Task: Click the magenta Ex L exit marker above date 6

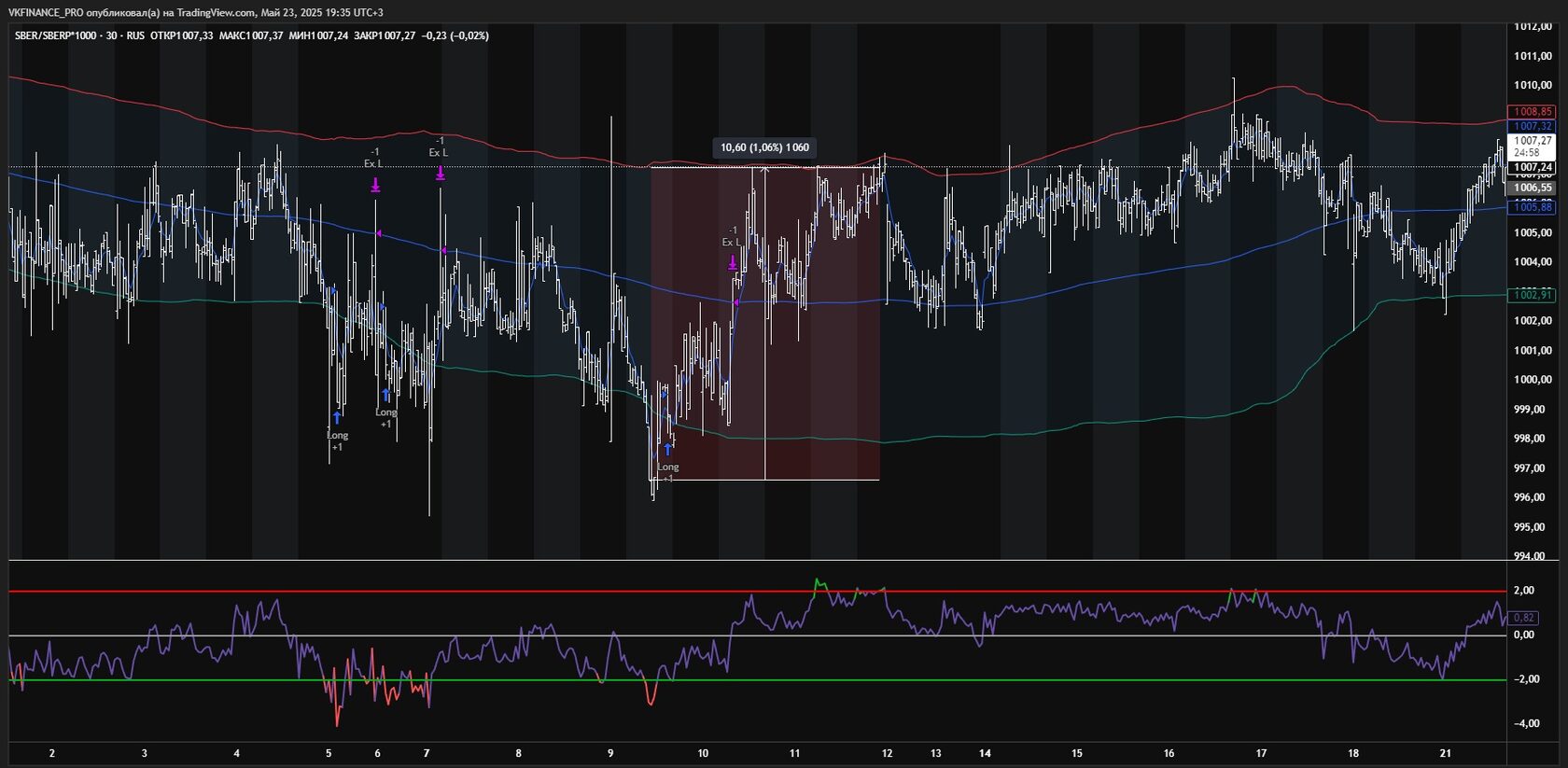Action: [375, 186]
